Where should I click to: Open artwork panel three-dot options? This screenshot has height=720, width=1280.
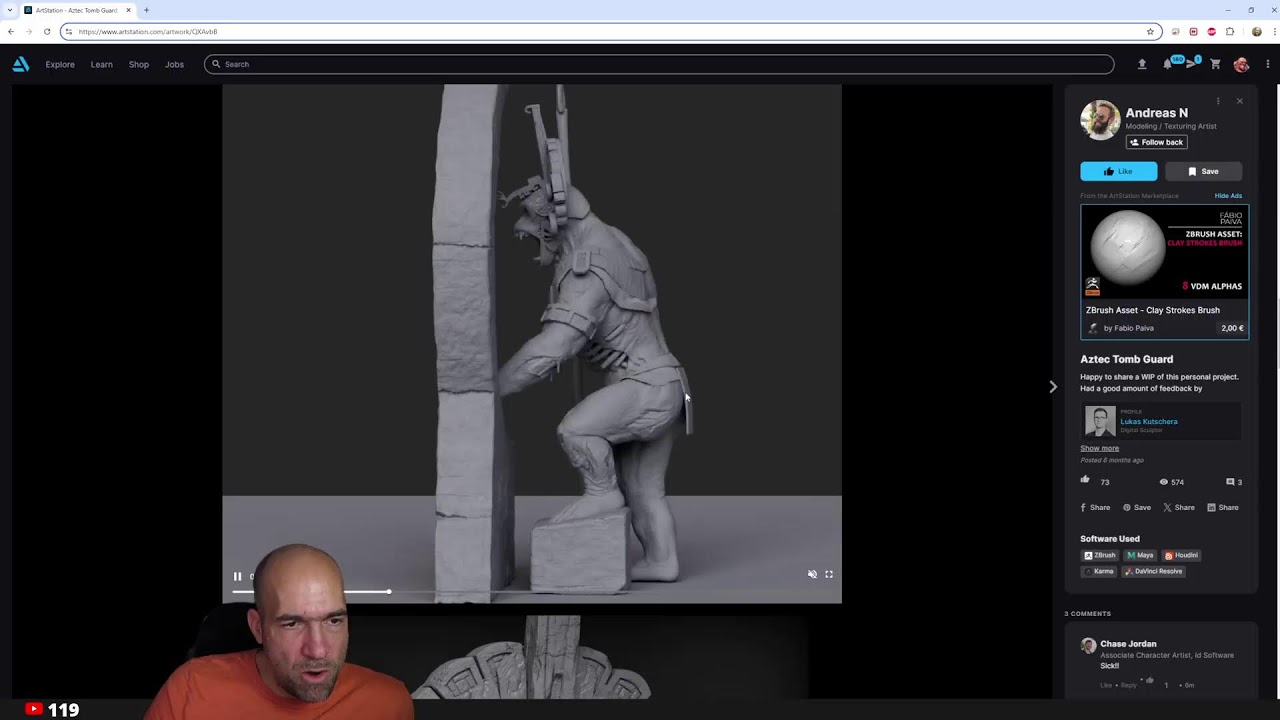tap(1218, 101)
